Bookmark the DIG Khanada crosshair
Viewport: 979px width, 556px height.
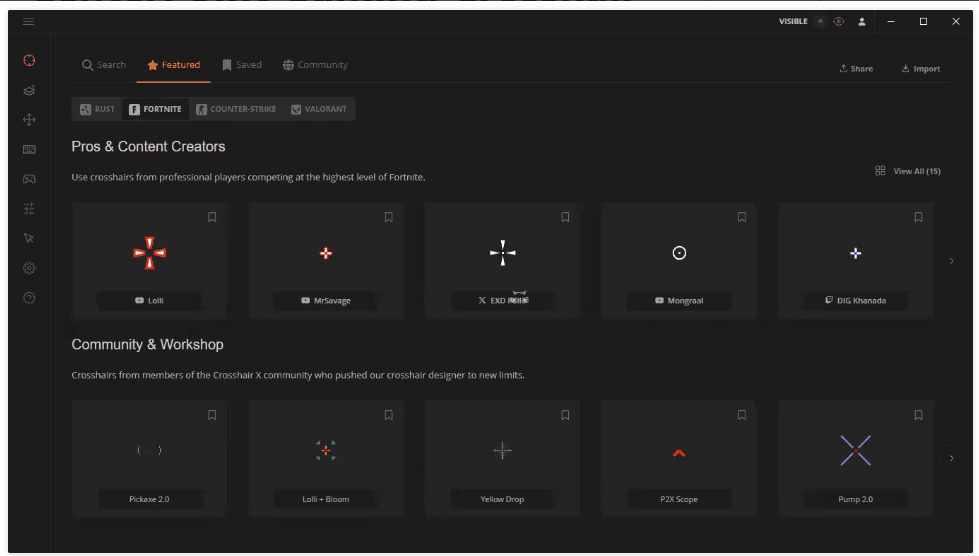click(918, 217)
